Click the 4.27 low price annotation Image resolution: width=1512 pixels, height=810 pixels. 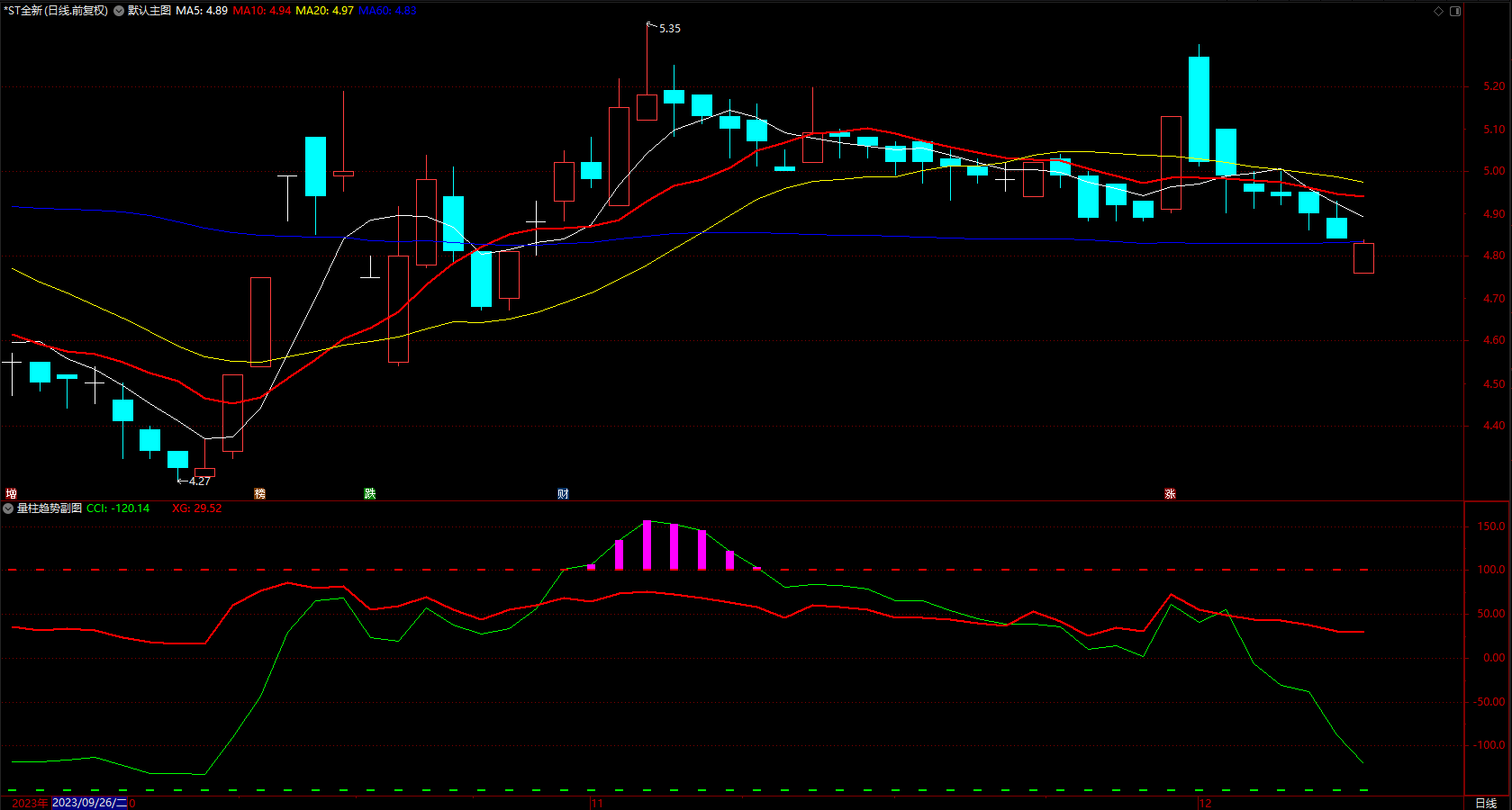pos(200,481)
